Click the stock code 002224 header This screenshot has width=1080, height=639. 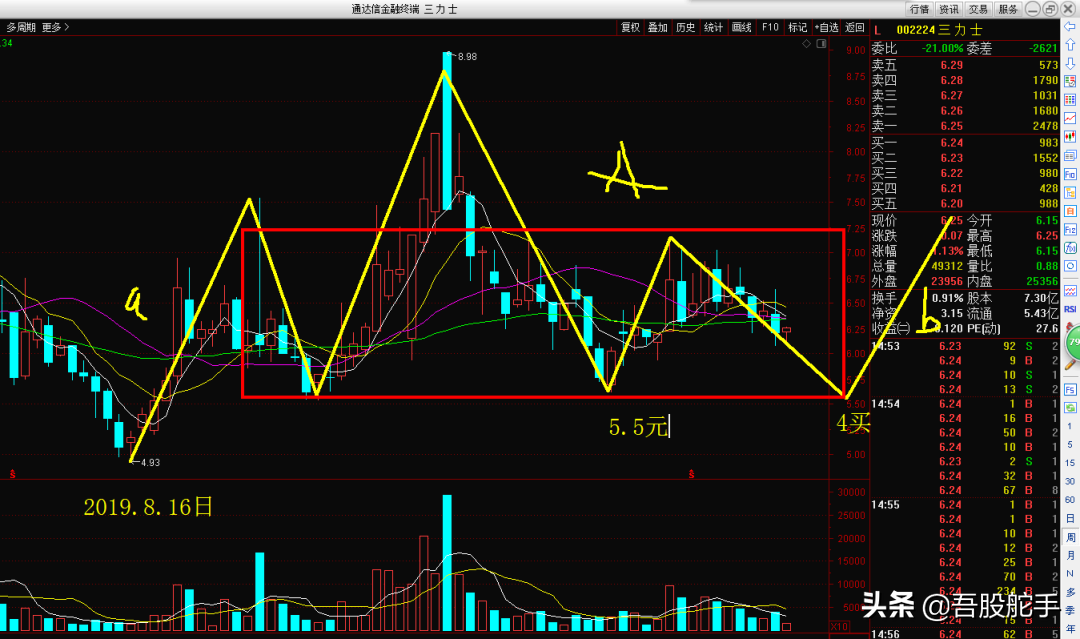click(915, 30)
